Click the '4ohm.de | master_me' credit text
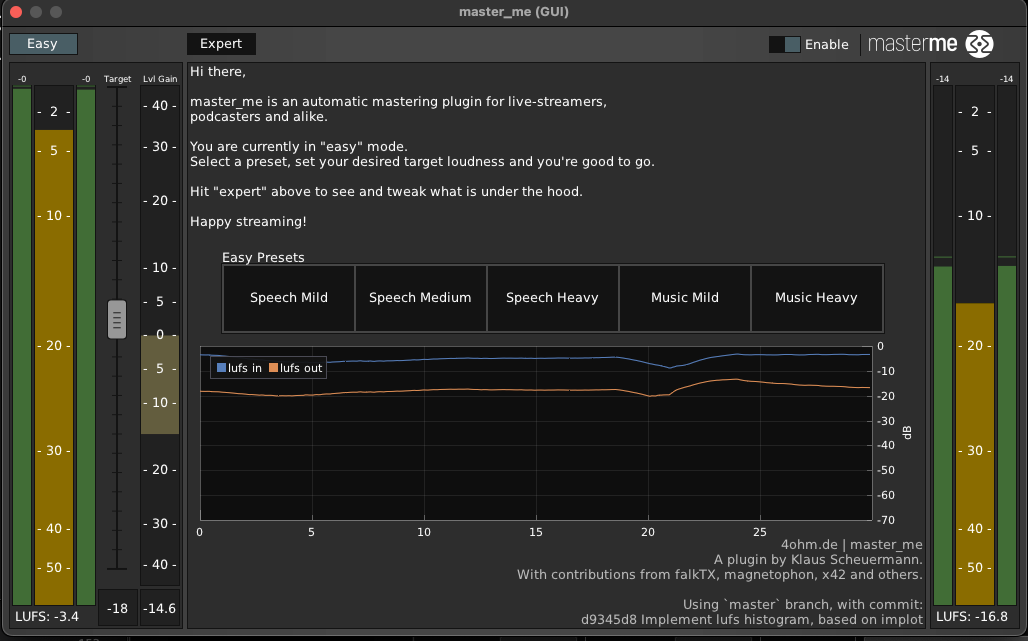 tap(852, 545)
